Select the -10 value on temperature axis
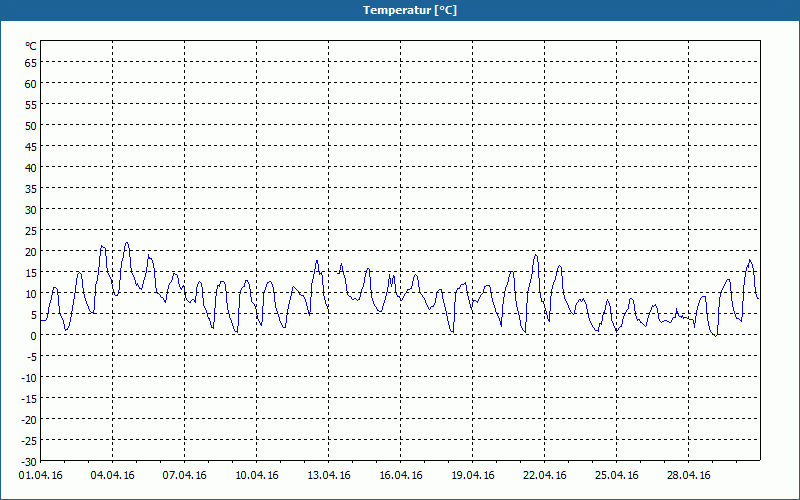800x500 pixels. [29, 378]
